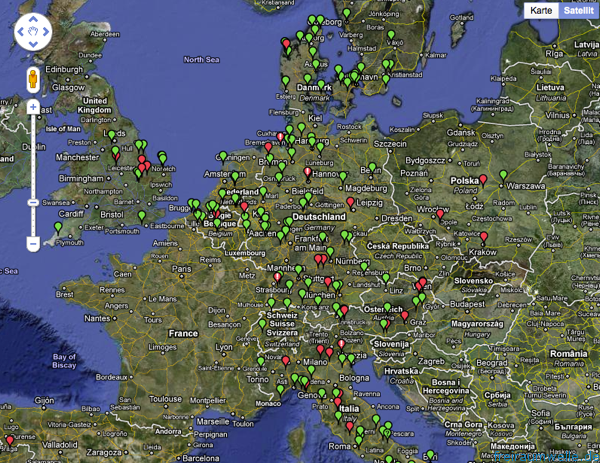Screen dimensions: 600x463
Task: Switch to Karte map view
Action: [x=541, y=10]
